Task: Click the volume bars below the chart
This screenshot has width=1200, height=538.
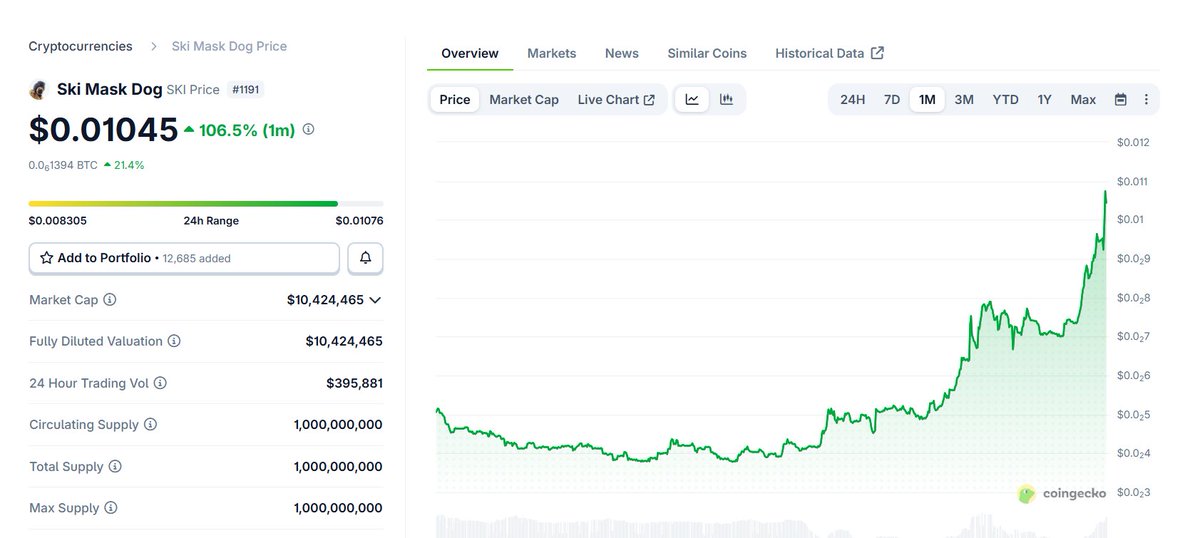Action: pos(771,526)
